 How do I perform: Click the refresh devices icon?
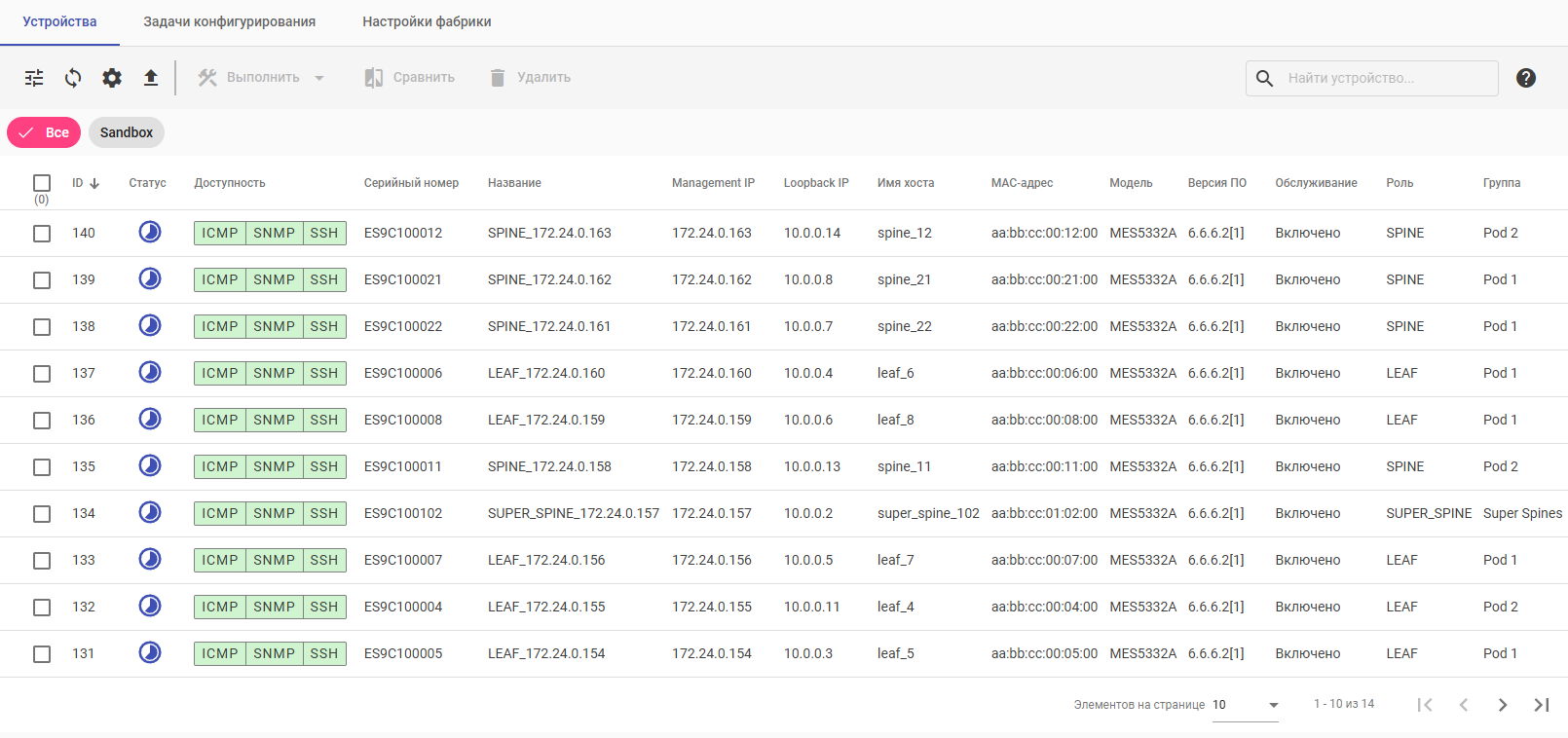click(x=73, y=78)
